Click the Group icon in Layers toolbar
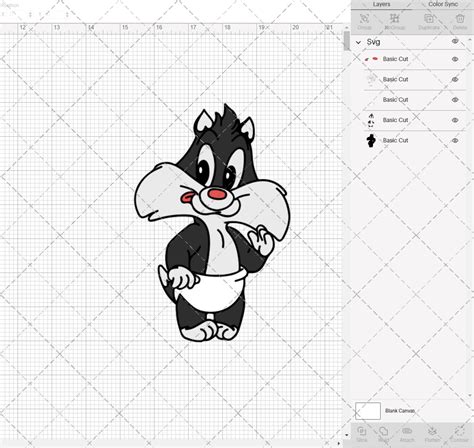Screen dimensions: 474x448 [364, 18]
